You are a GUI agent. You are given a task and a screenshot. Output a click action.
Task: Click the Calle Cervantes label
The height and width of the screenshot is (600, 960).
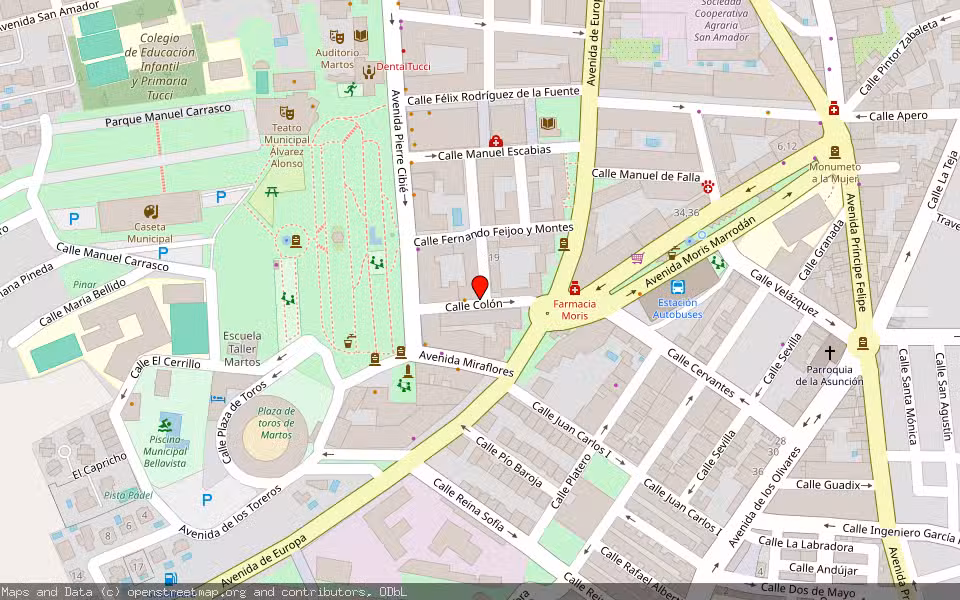(701, 373)
